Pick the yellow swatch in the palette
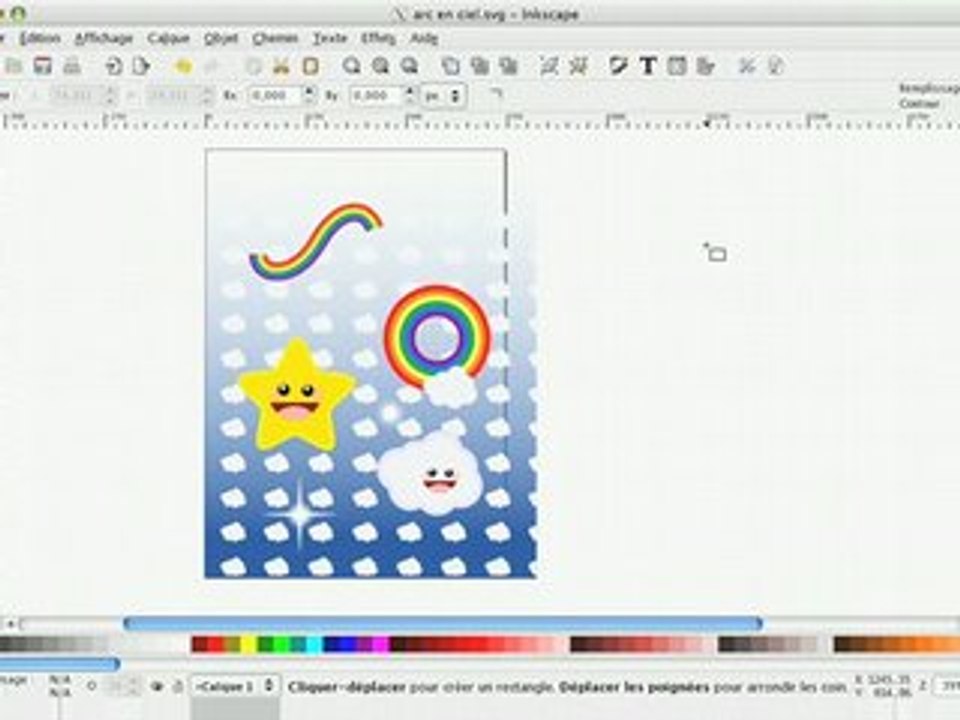 [x=248, y=645]
